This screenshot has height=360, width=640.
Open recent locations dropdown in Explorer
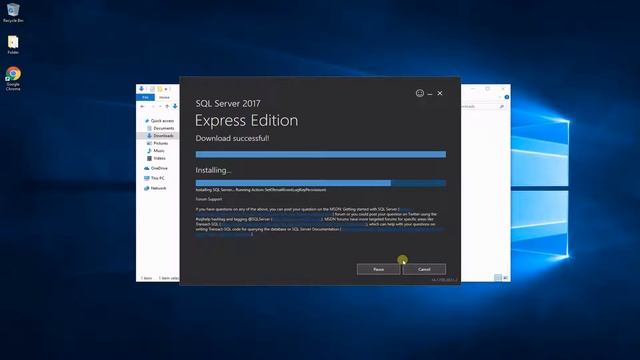[x=160, y=106]
